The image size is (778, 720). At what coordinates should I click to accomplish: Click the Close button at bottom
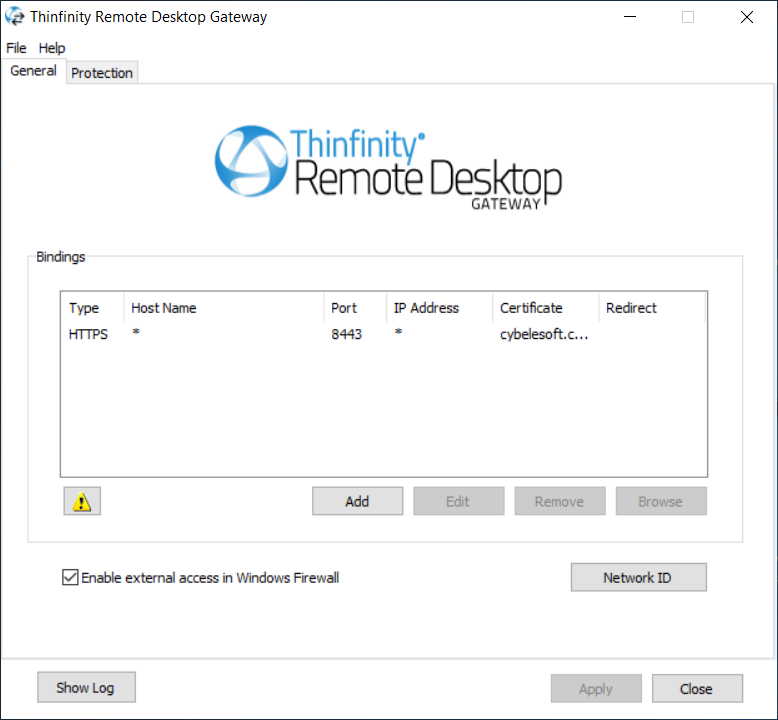pos(697,689)
